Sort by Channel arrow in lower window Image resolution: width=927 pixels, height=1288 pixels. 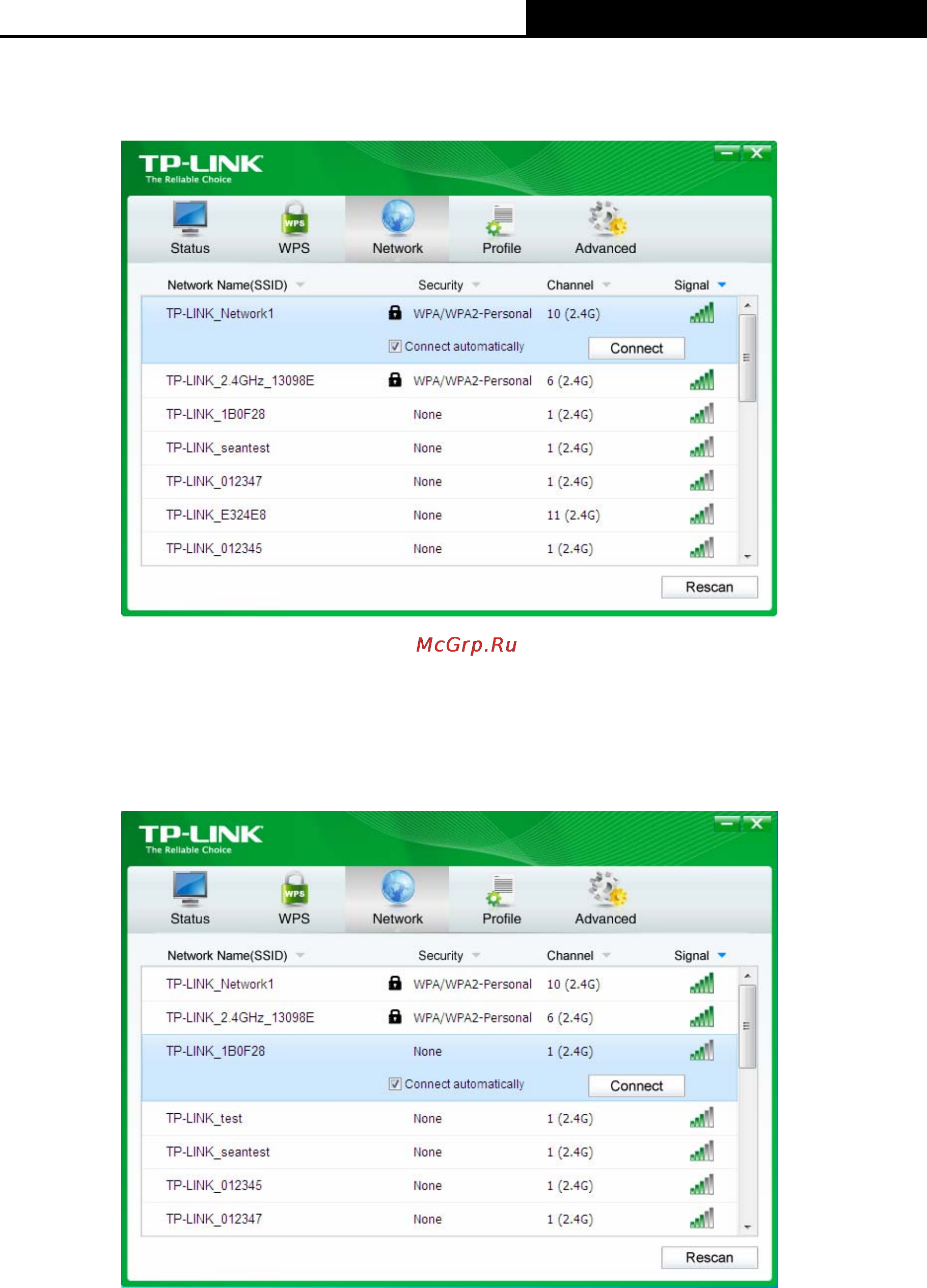[606, 955]
